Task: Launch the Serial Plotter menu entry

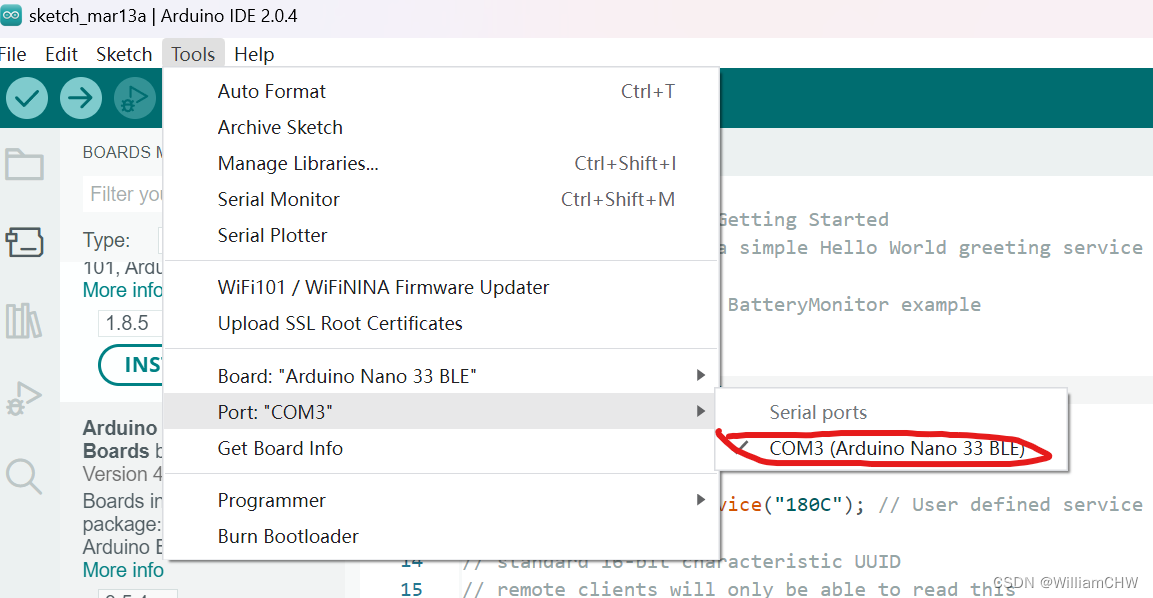Action: (441, 235)
